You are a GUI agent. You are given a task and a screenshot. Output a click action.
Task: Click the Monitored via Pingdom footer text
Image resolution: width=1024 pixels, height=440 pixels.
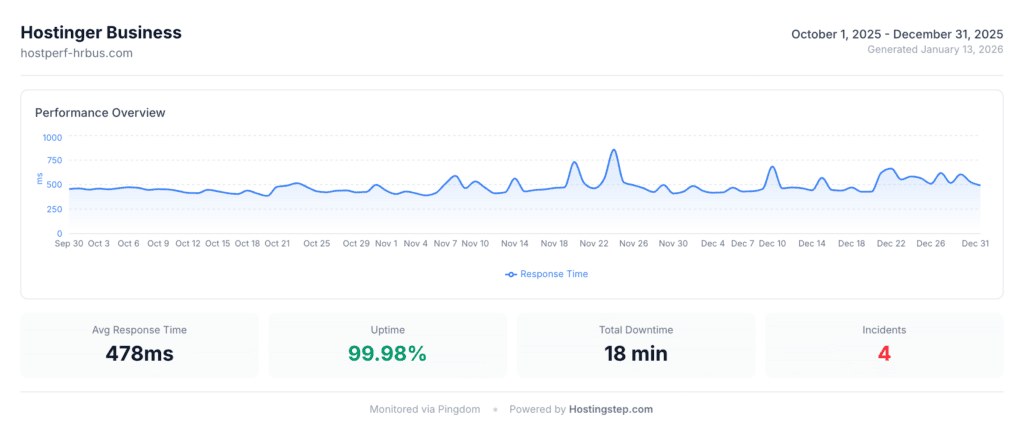click(x=425, y=409)
